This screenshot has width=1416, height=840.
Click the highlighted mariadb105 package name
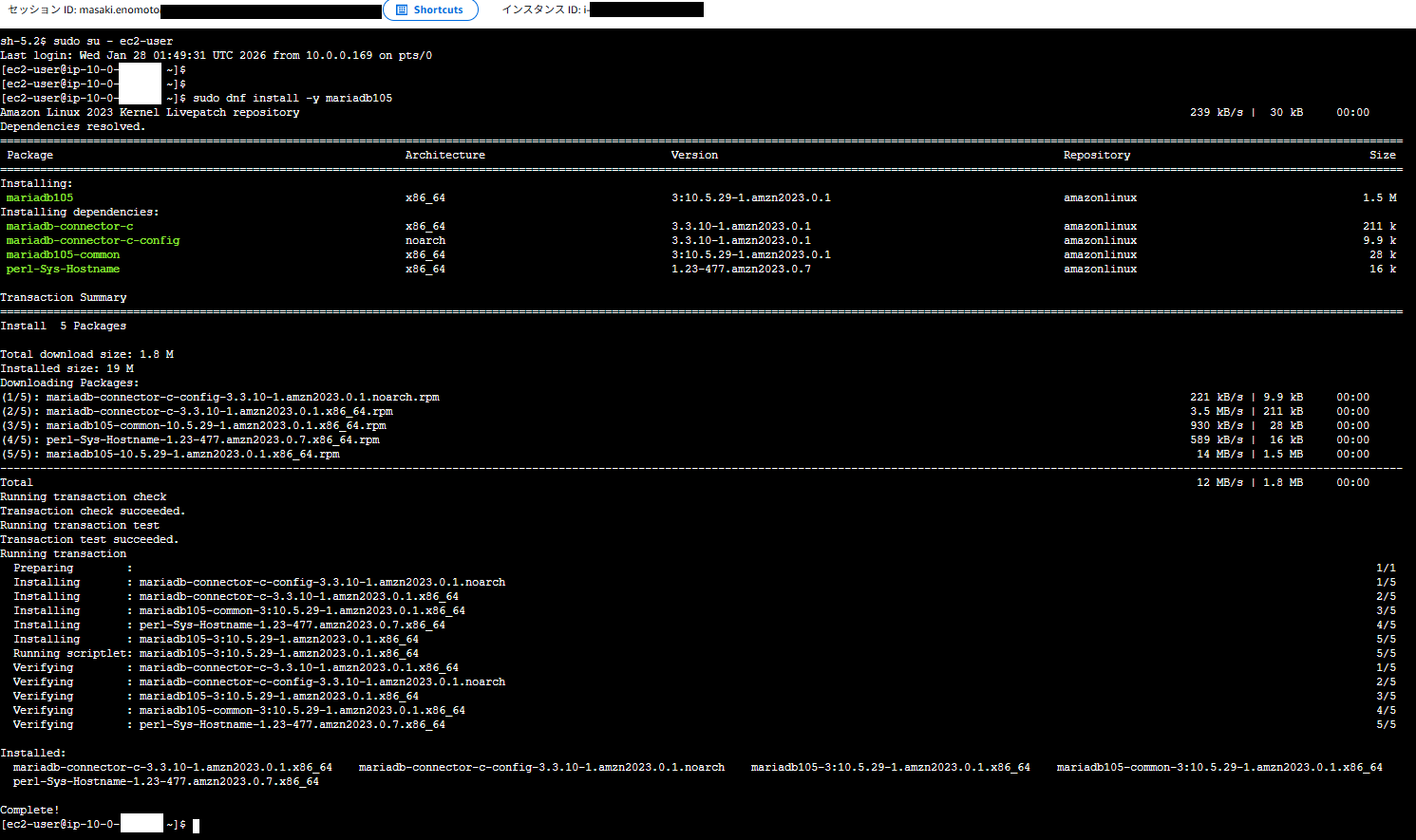click(38, 197)
